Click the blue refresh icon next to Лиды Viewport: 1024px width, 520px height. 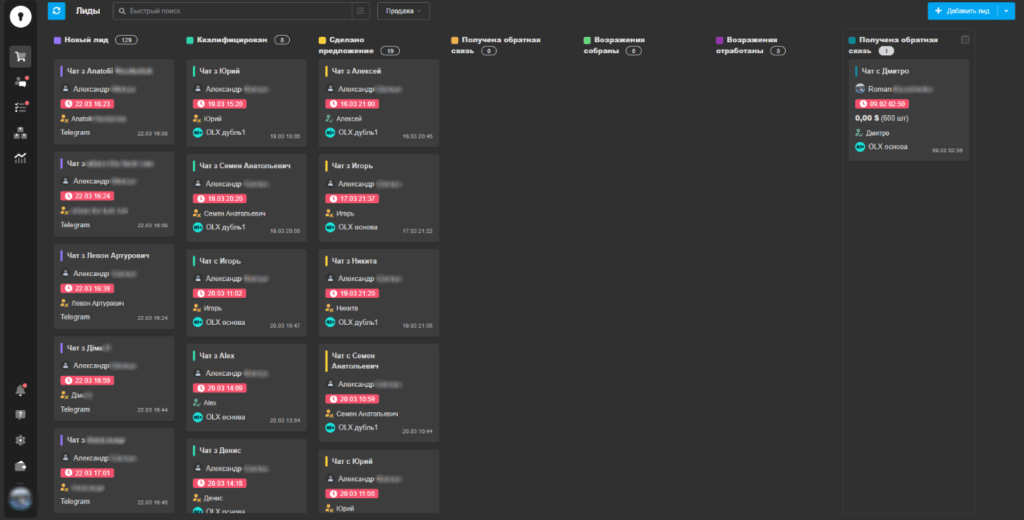click(57, 10)
